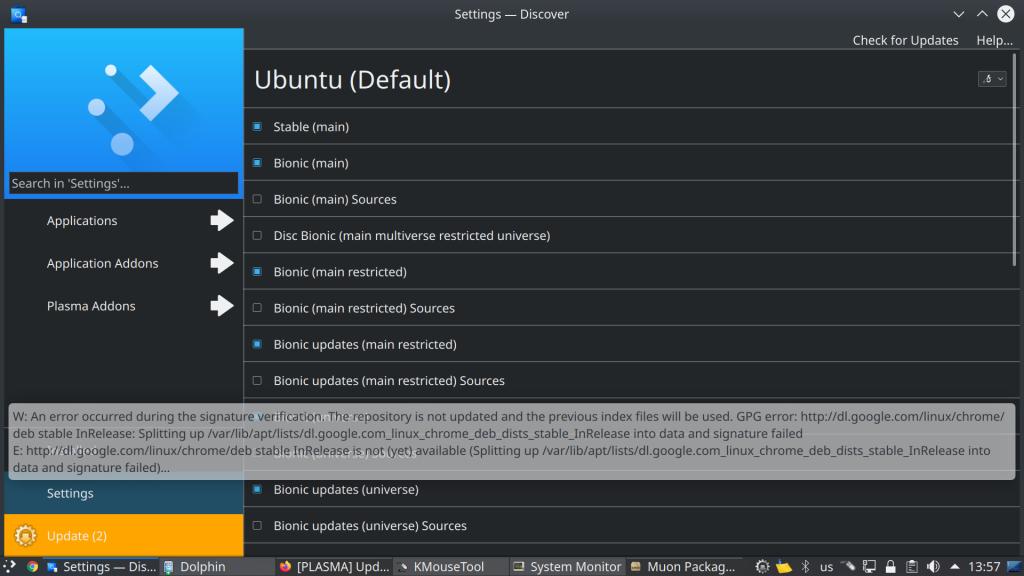Click the arrow icon beside Plasma Addons
Viewport: 1024px width, 576px height.
(221, 306)
